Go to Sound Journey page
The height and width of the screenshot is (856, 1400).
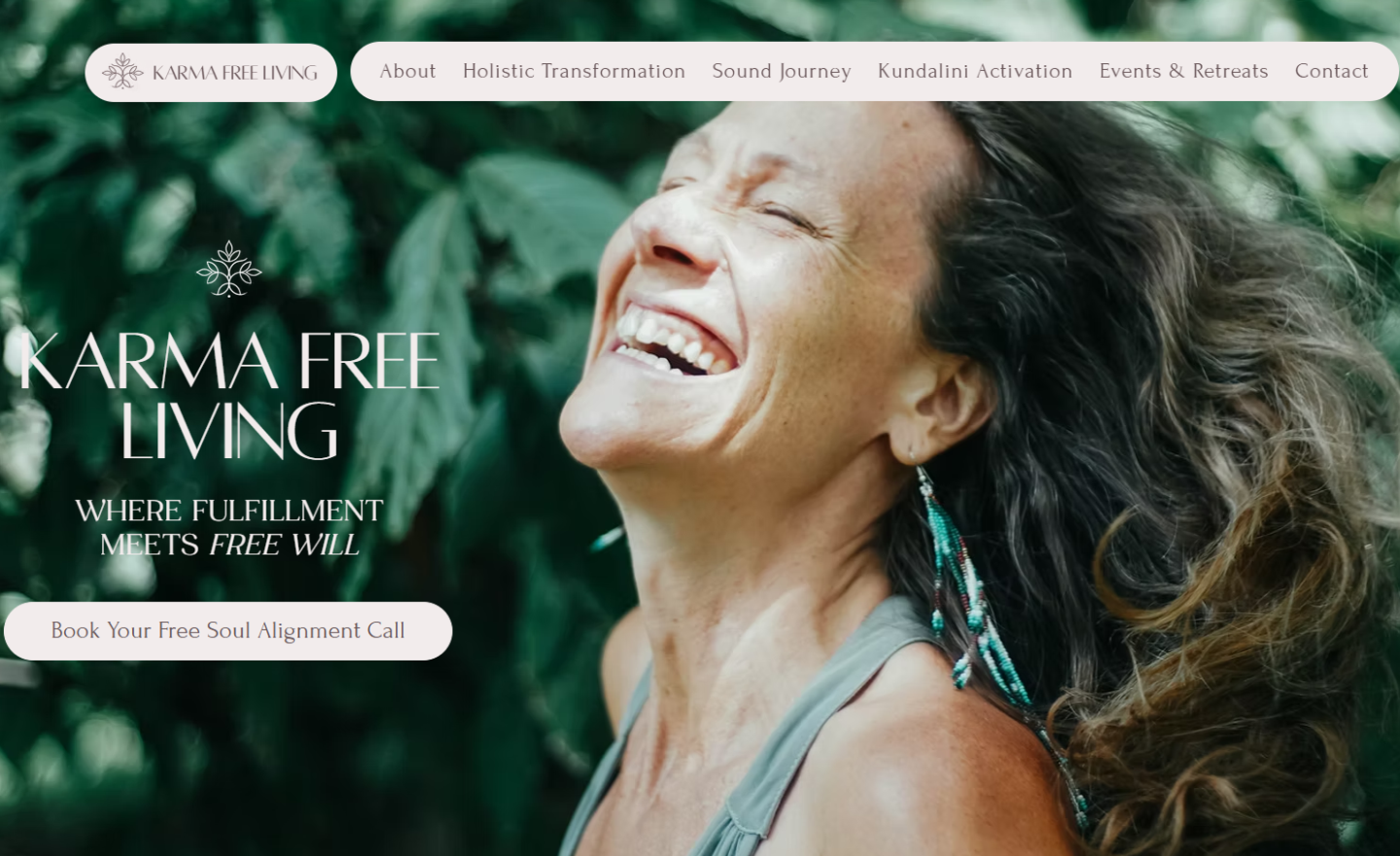pos(781,71)
